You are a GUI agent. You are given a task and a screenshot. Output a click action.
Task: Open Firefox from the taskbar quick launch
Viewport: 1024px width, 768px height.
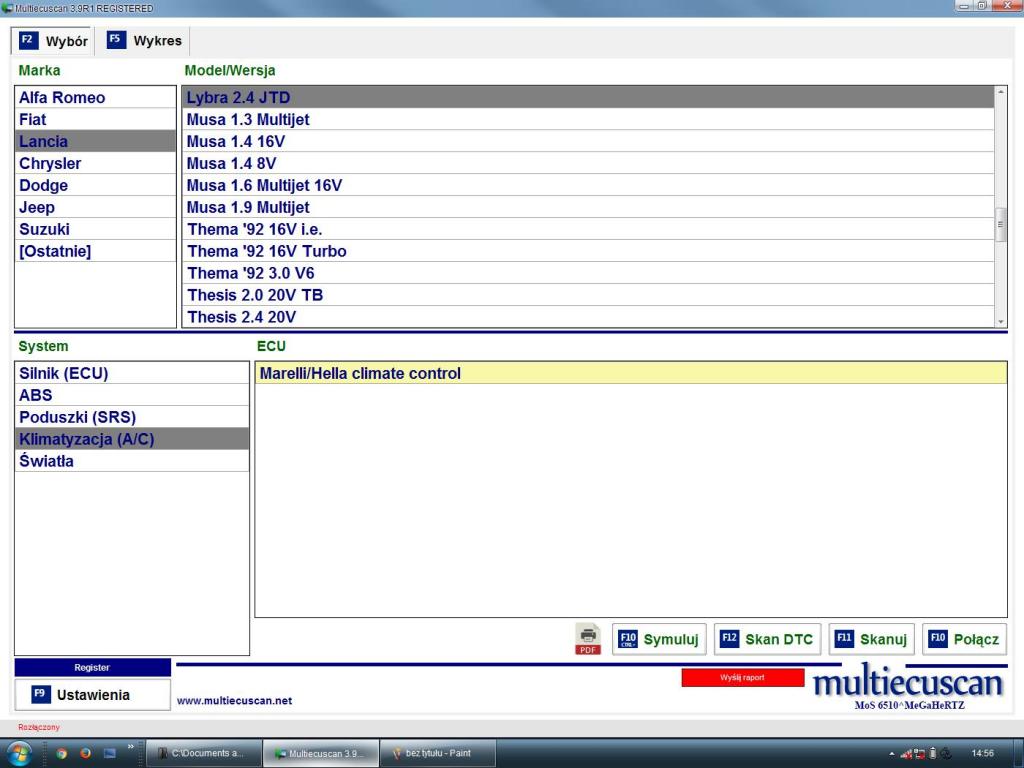(85, 753)
